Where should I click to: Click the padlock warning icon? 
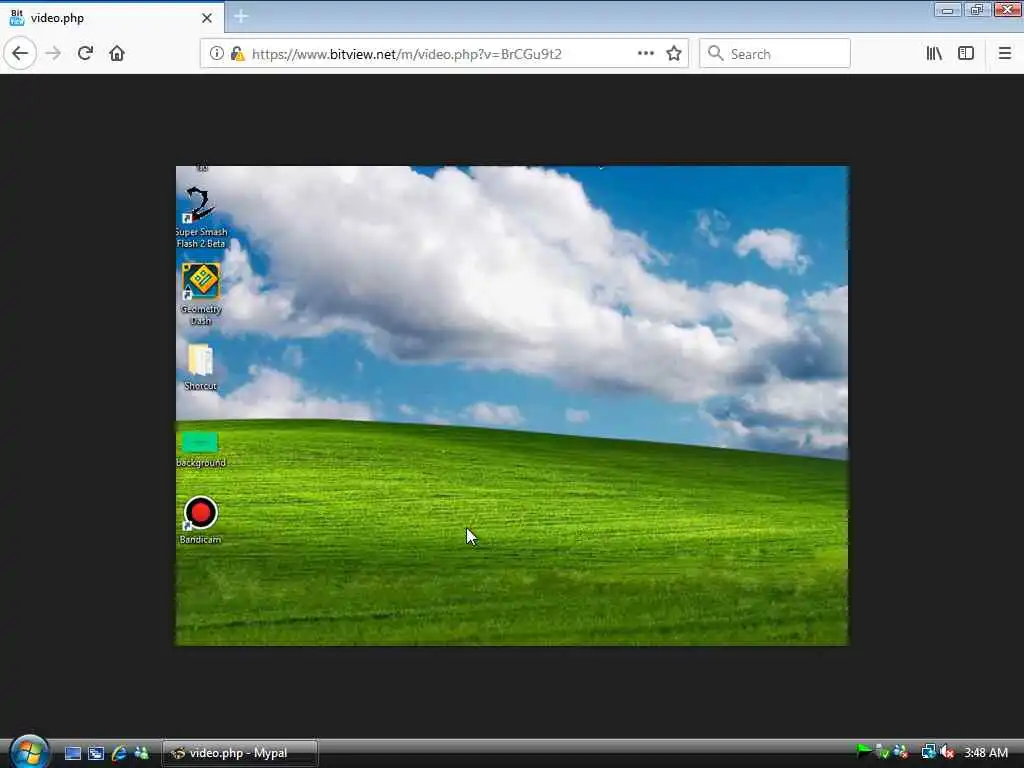[238, 54]
